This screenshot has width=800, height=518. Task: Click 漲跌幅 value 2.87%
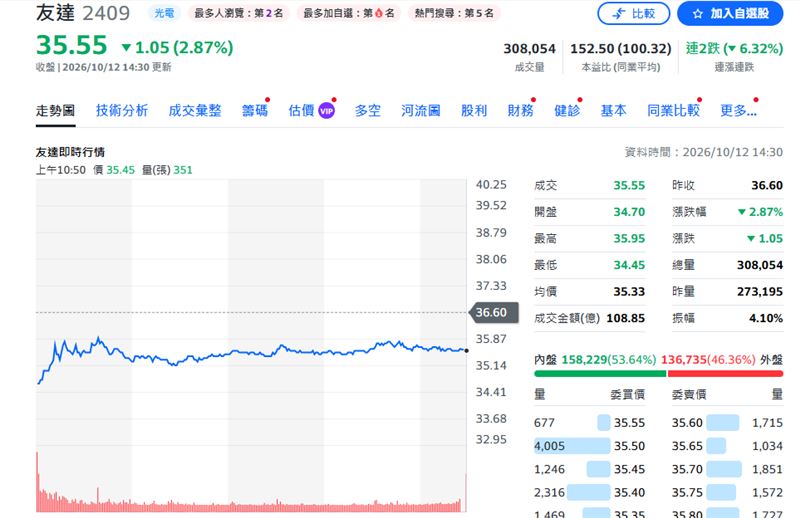(x=760, y=212)
